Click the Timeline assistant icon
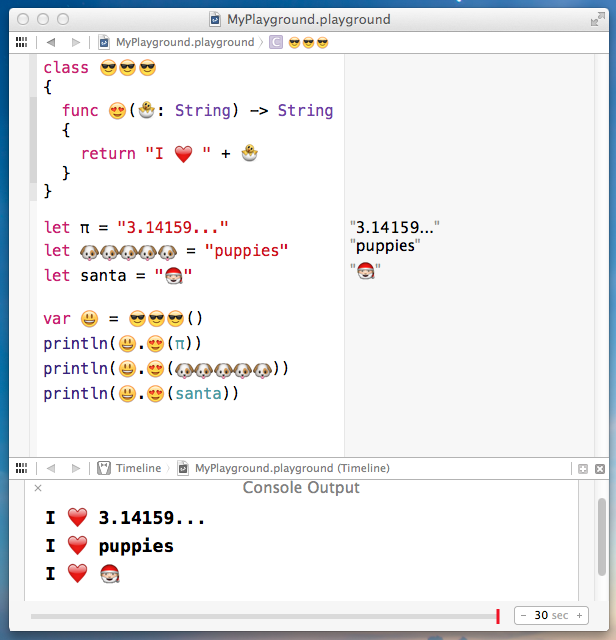616x640 pixels. tap(104, 468)
